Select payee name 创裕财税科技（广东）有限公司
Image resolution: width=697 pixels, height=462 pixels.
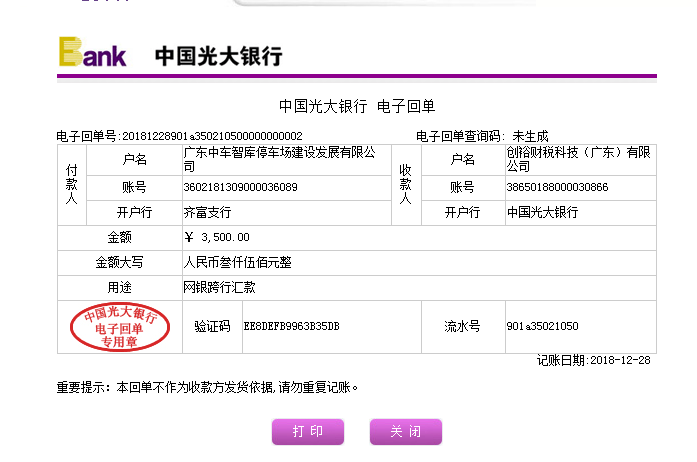pos(578,159)
